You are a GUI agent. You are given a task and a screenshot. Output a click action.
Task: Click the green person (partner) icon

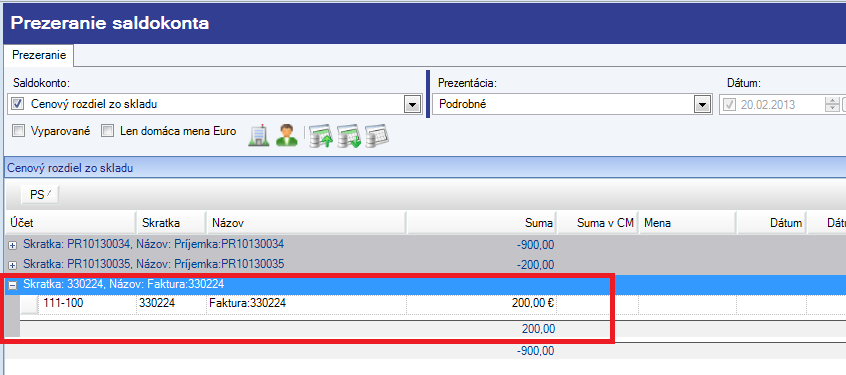tap(286, 135)
